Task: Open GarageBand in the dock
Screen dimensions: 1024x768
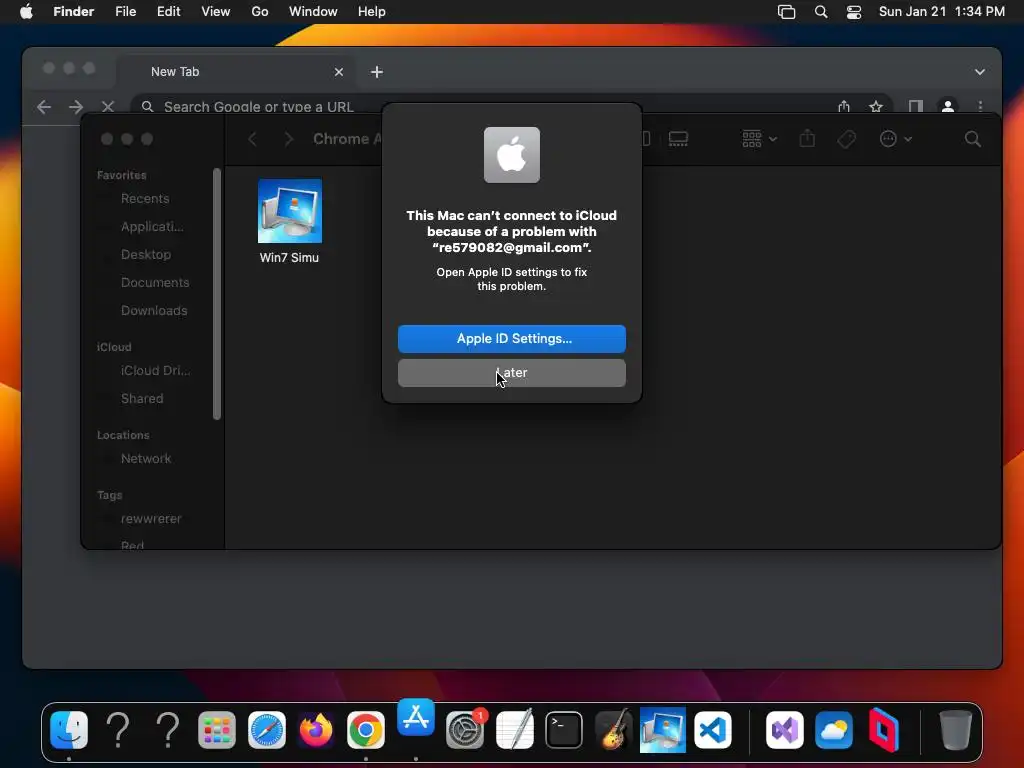Action: (x=613, y=729)
